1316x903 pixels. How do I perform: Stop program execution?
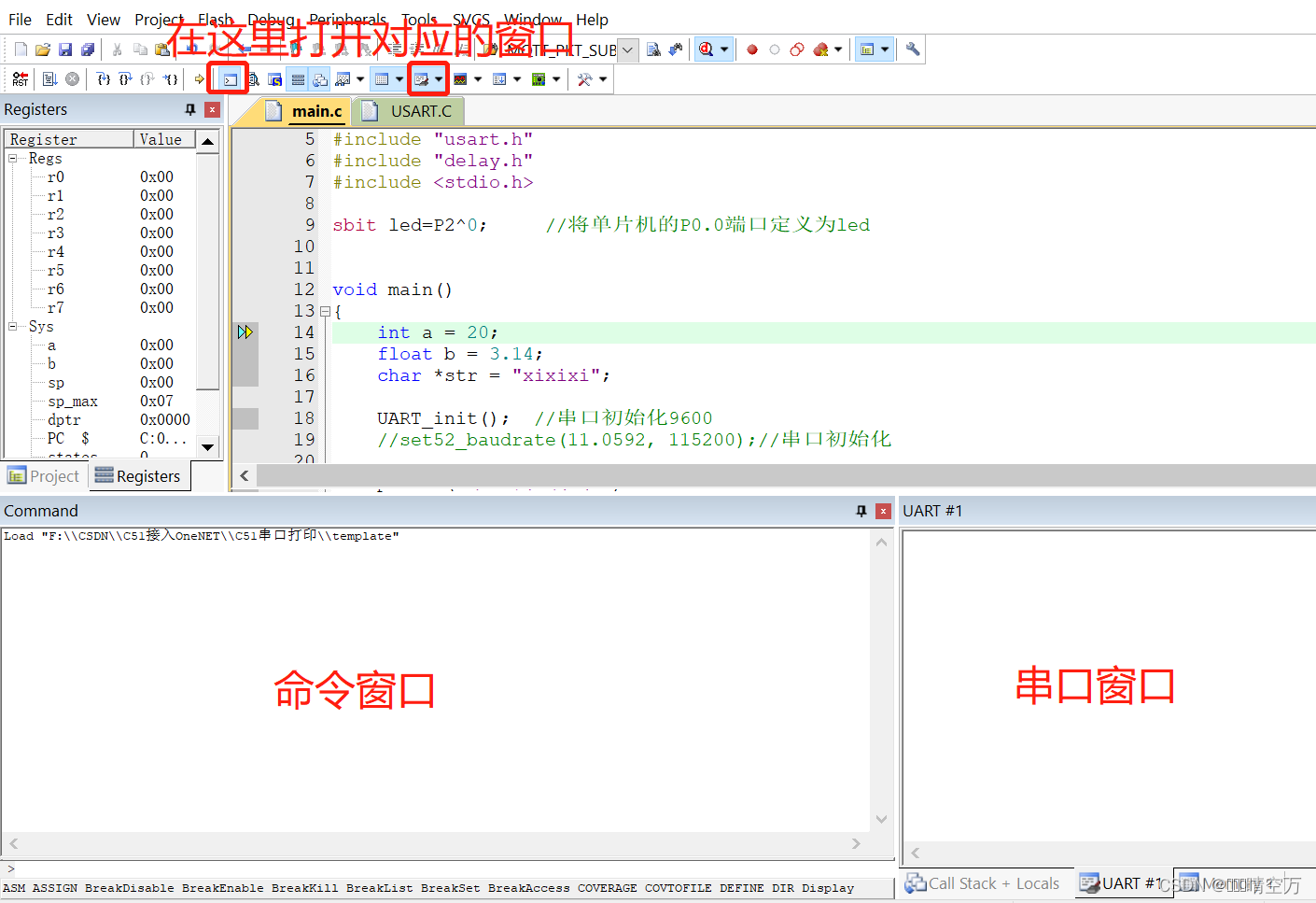[72, 79]
